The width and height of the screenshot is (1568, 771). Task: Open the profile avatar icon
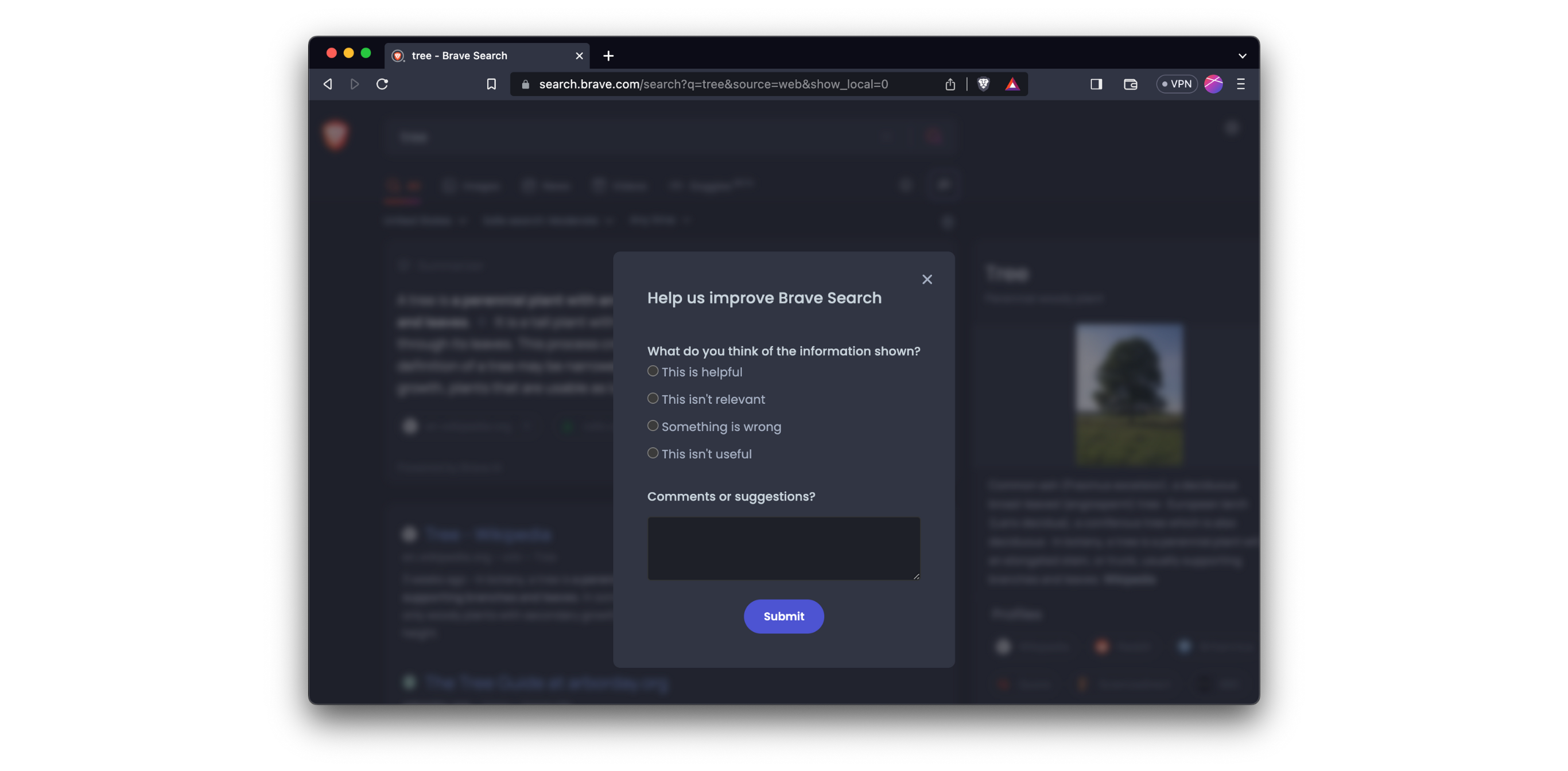(1213, 84)
